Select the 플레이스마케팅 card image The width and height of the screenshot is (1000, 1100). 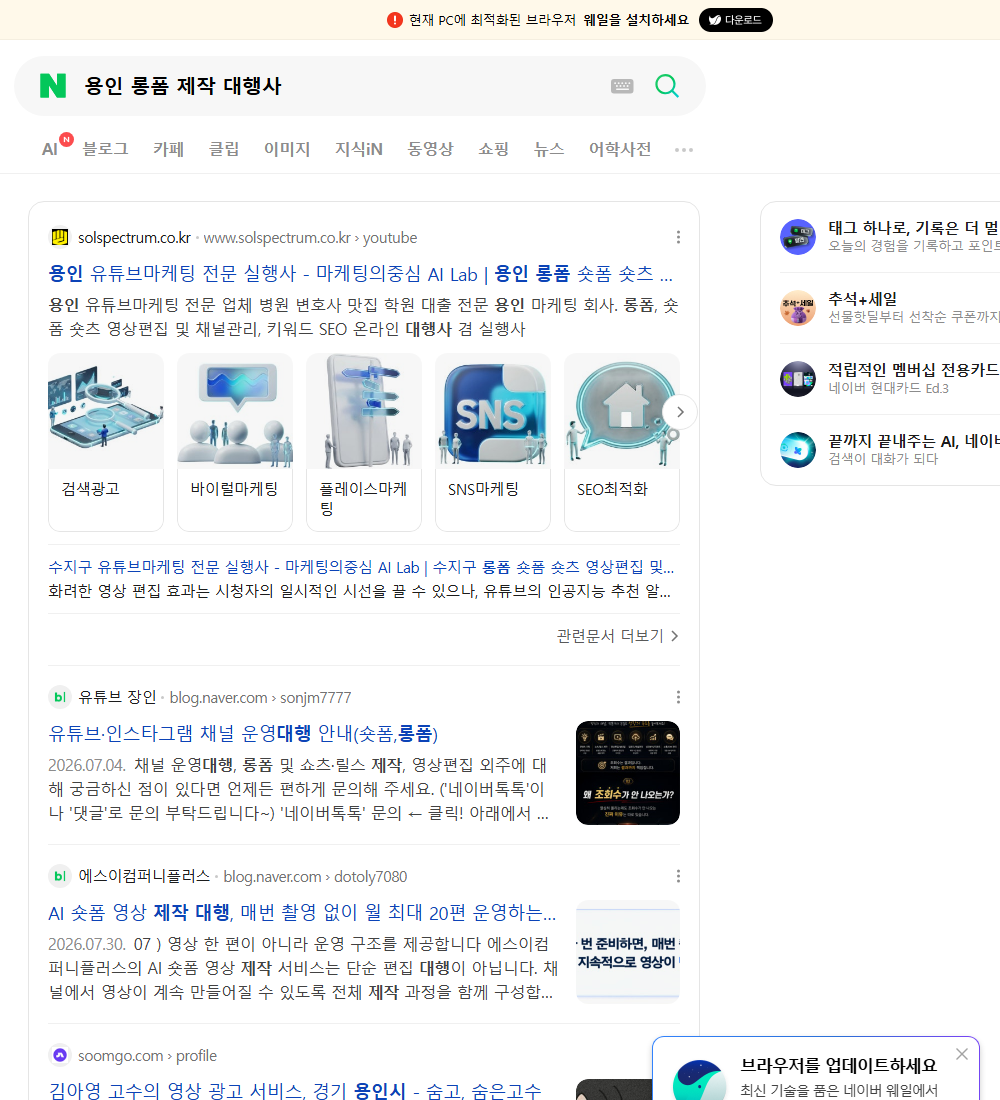[364, 411]
